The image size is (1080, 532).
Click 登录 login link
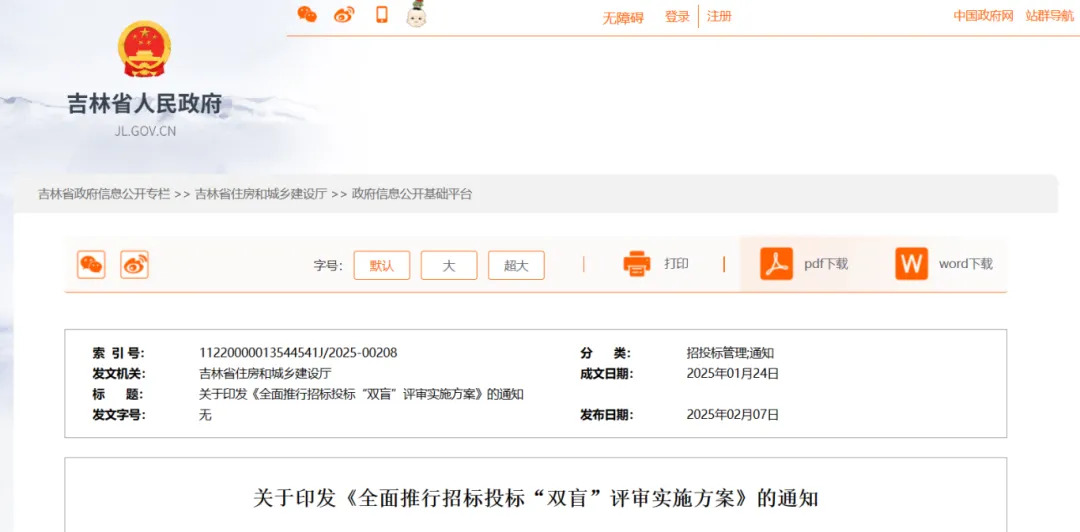click(677, 16)
